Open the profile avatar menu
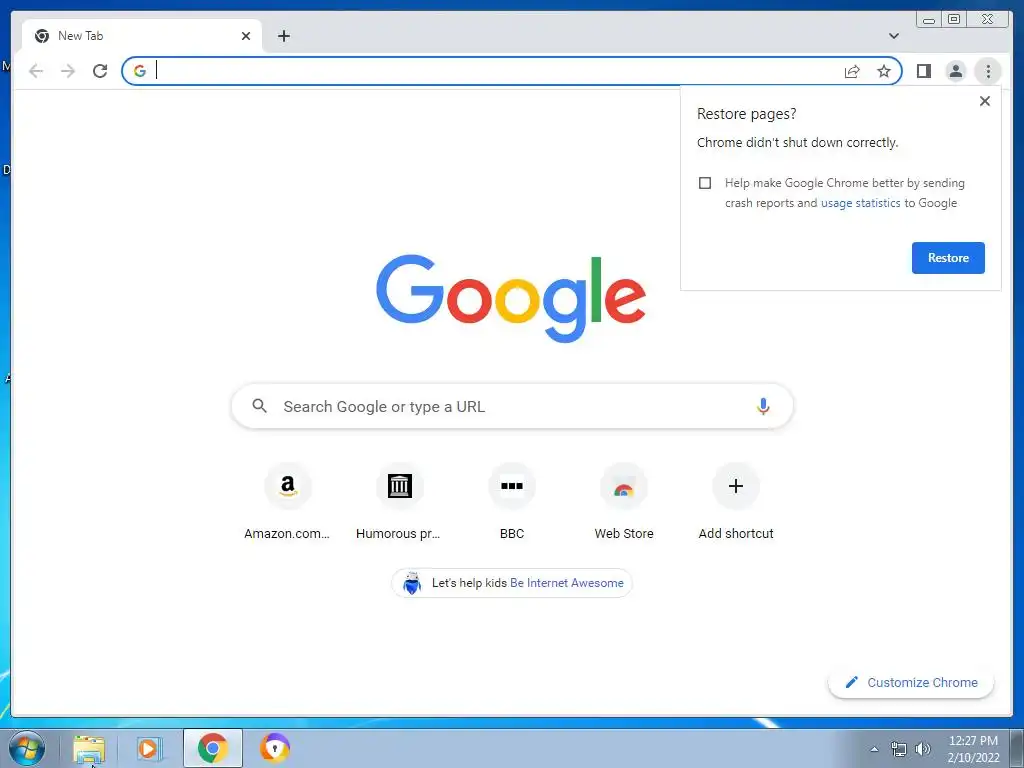The height and width of the screenshot is (768, 1024). pos(955,71)
